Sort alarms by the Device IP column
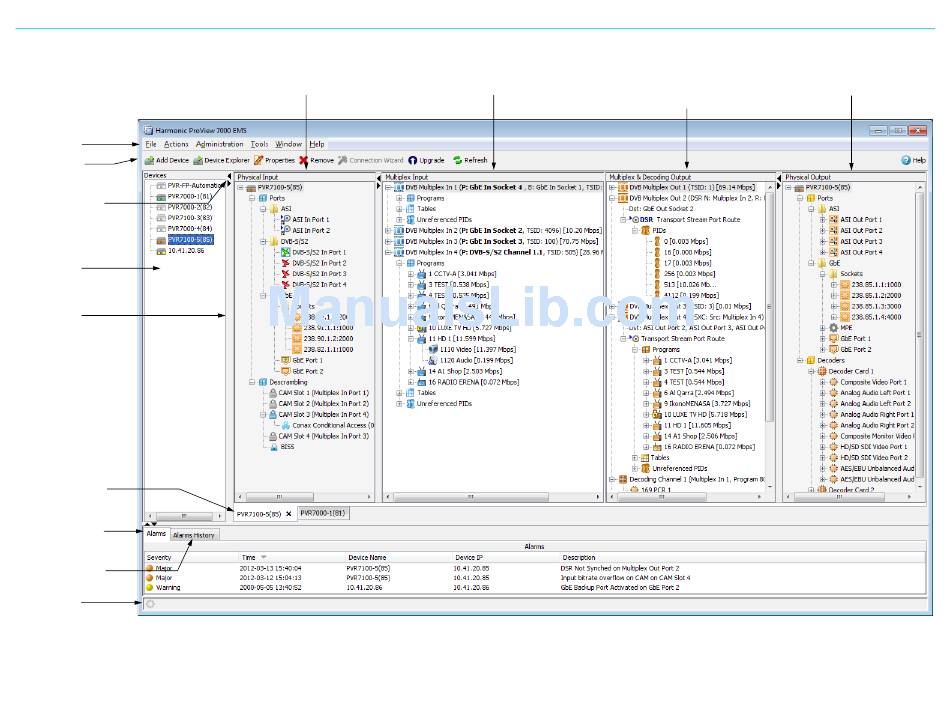Viewport: 950px width, 721px height. coord(505,557)
